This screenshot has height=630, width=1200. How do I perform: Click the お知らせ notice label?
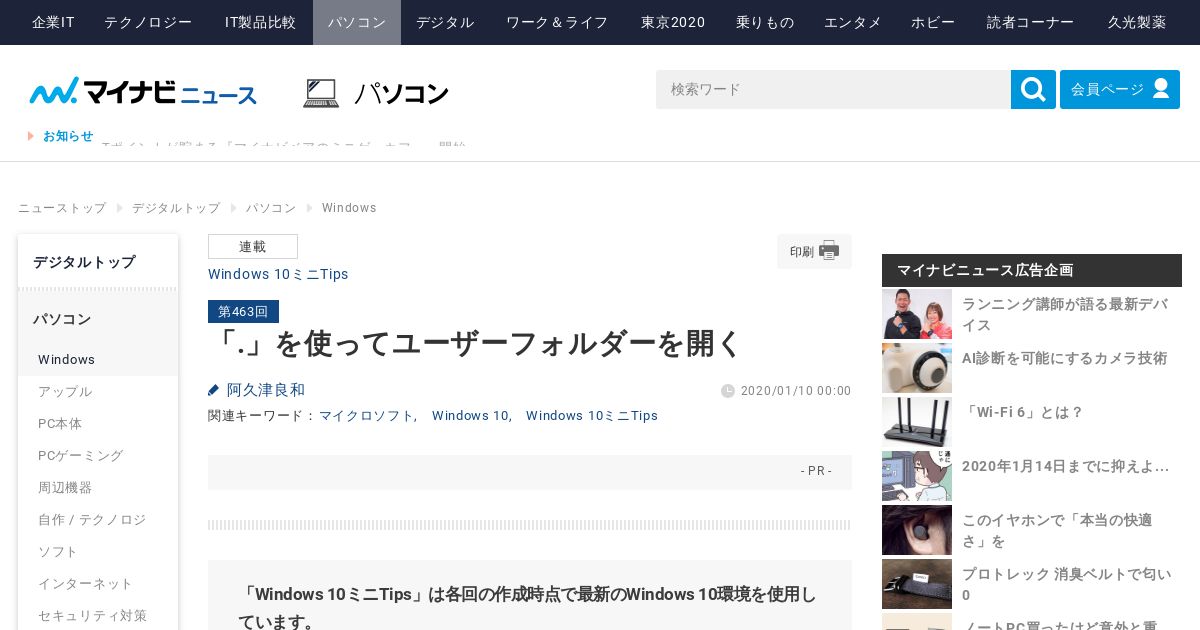[68, 136]
